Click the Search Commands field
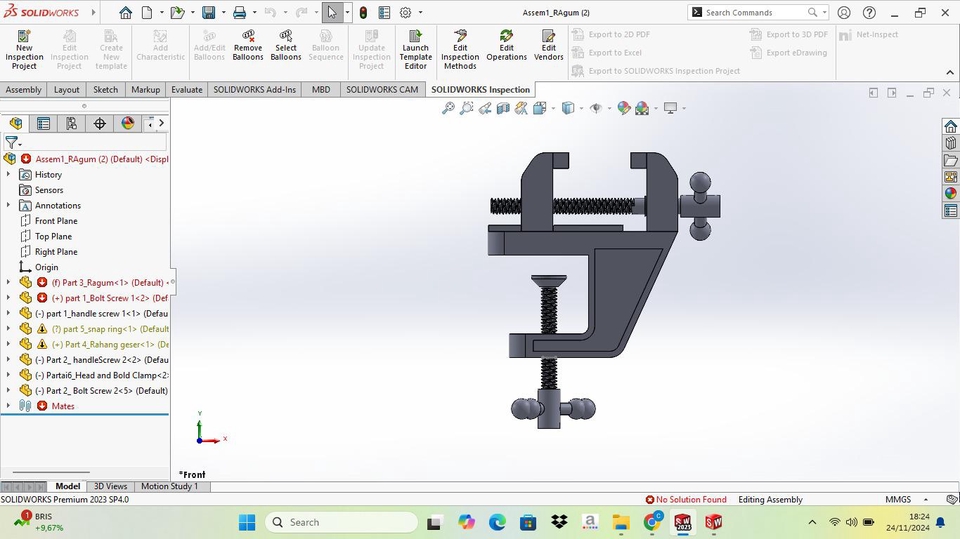 755,12
